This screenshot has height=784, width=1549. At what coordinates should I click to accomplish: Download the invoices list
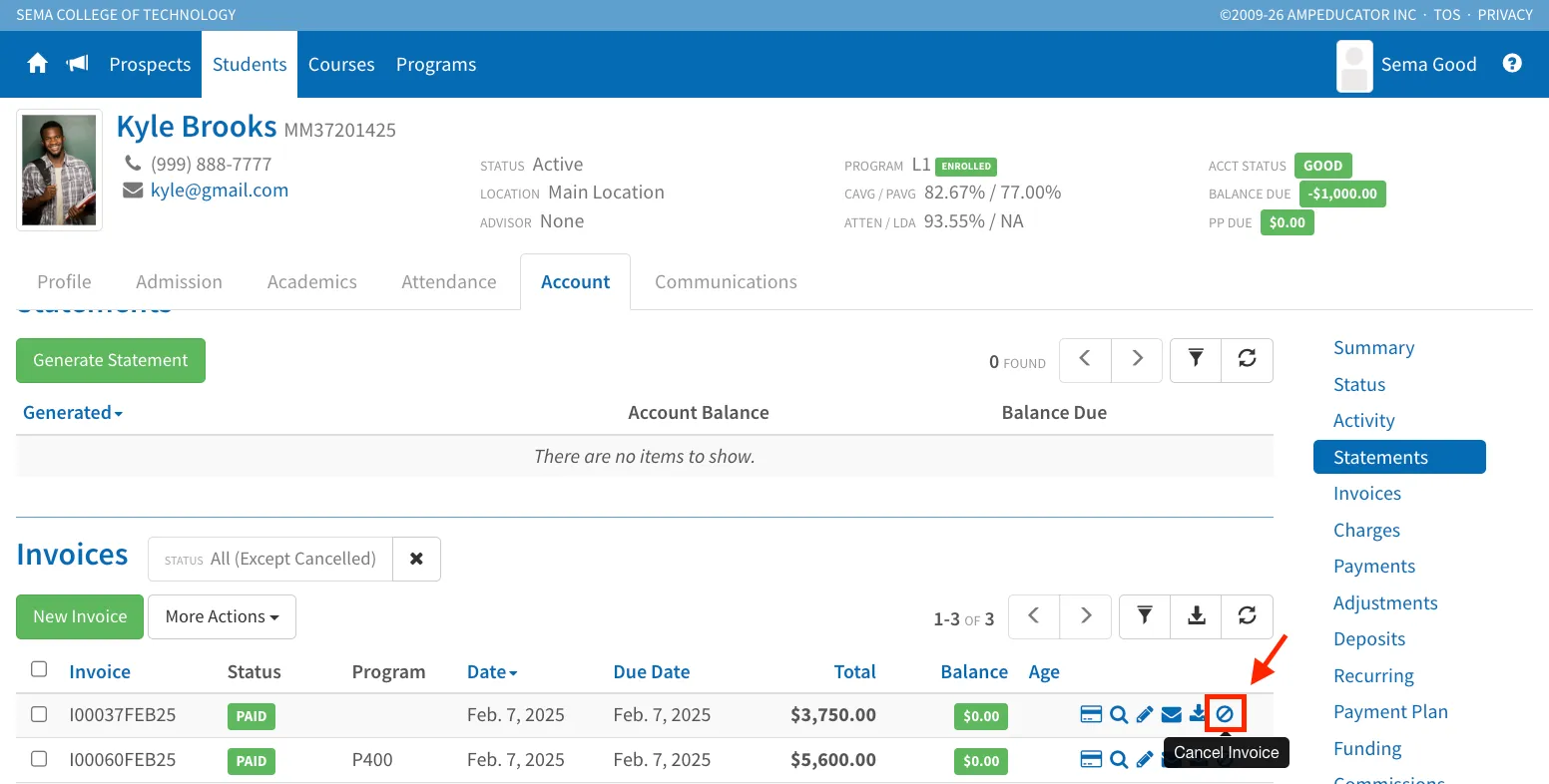[1196, 616]
